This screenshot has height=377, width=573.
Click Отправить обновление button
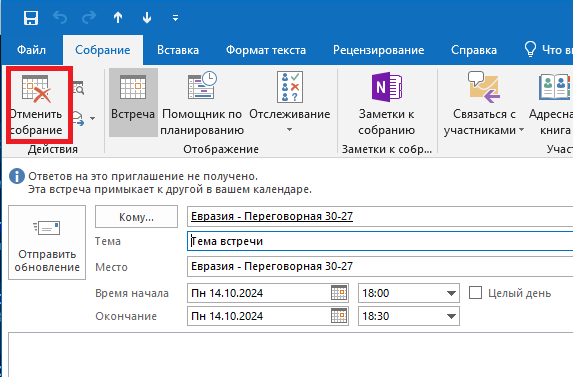[x=47, y=243]
